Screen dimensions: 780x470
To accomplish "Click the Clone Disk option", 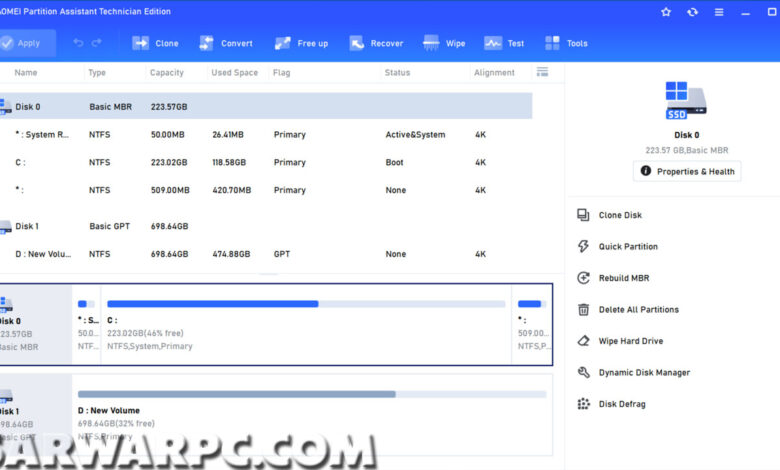I will (x=620, y=215).
